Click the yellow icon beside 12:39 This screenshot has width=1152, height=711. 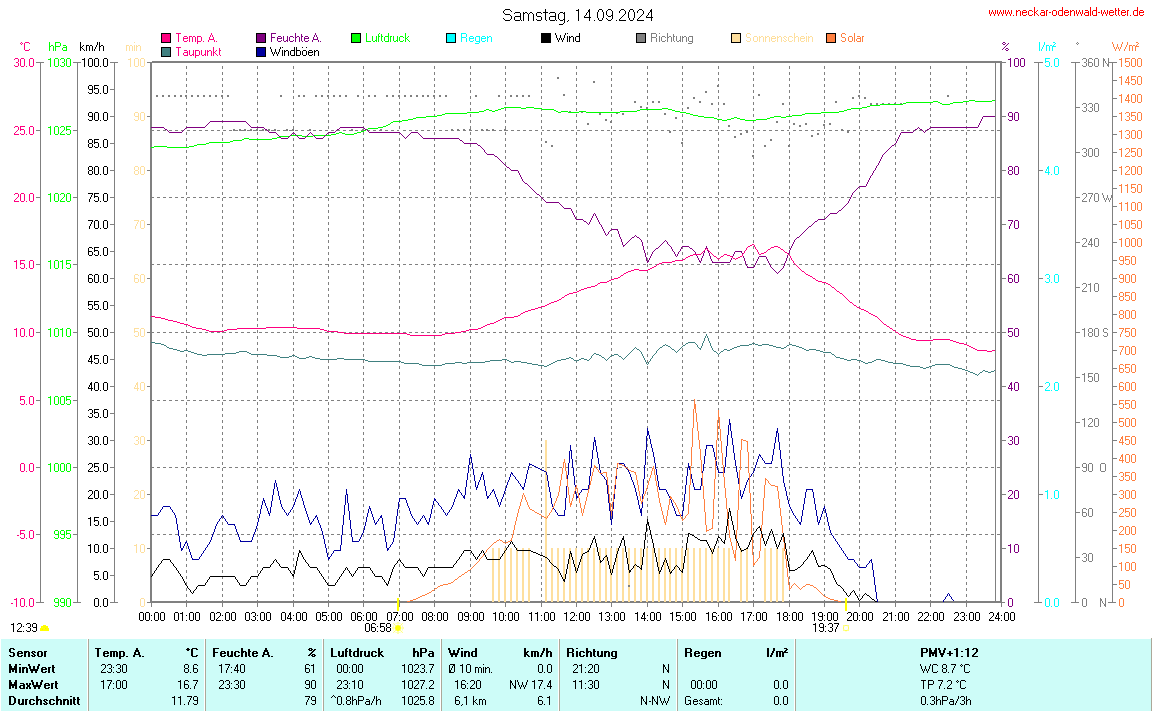(x=45, y=629)
